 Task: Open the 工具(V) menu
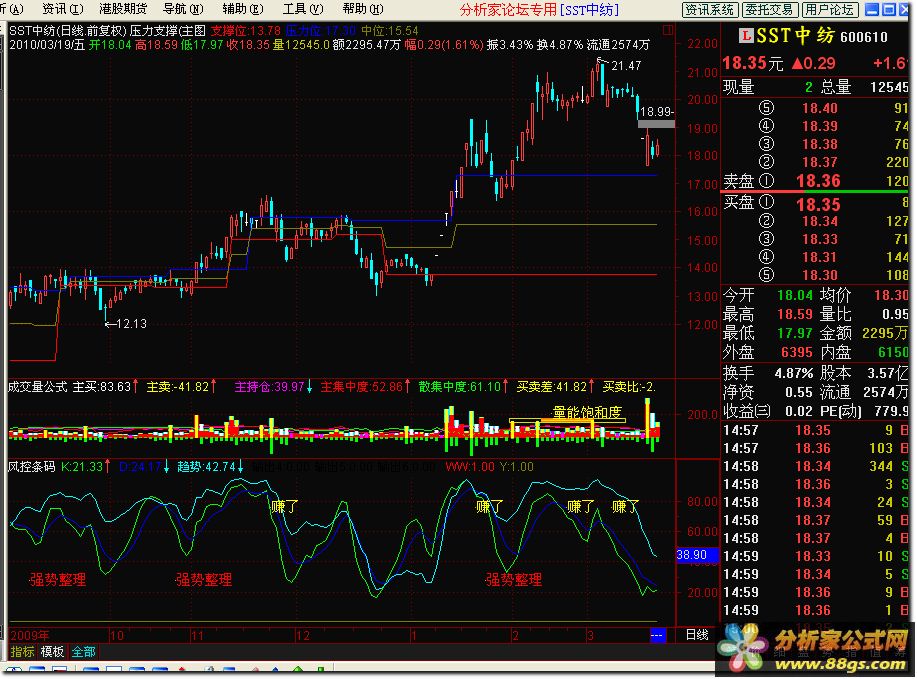pos(303,9)
